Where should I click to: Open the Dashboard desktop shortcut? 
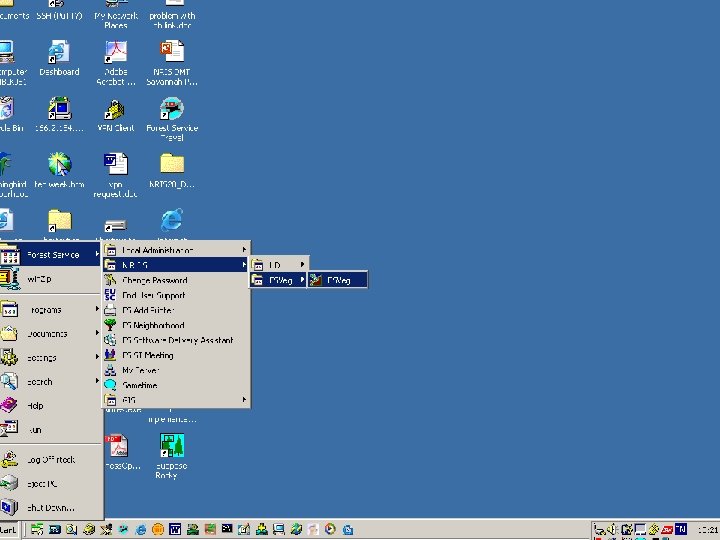59,52
